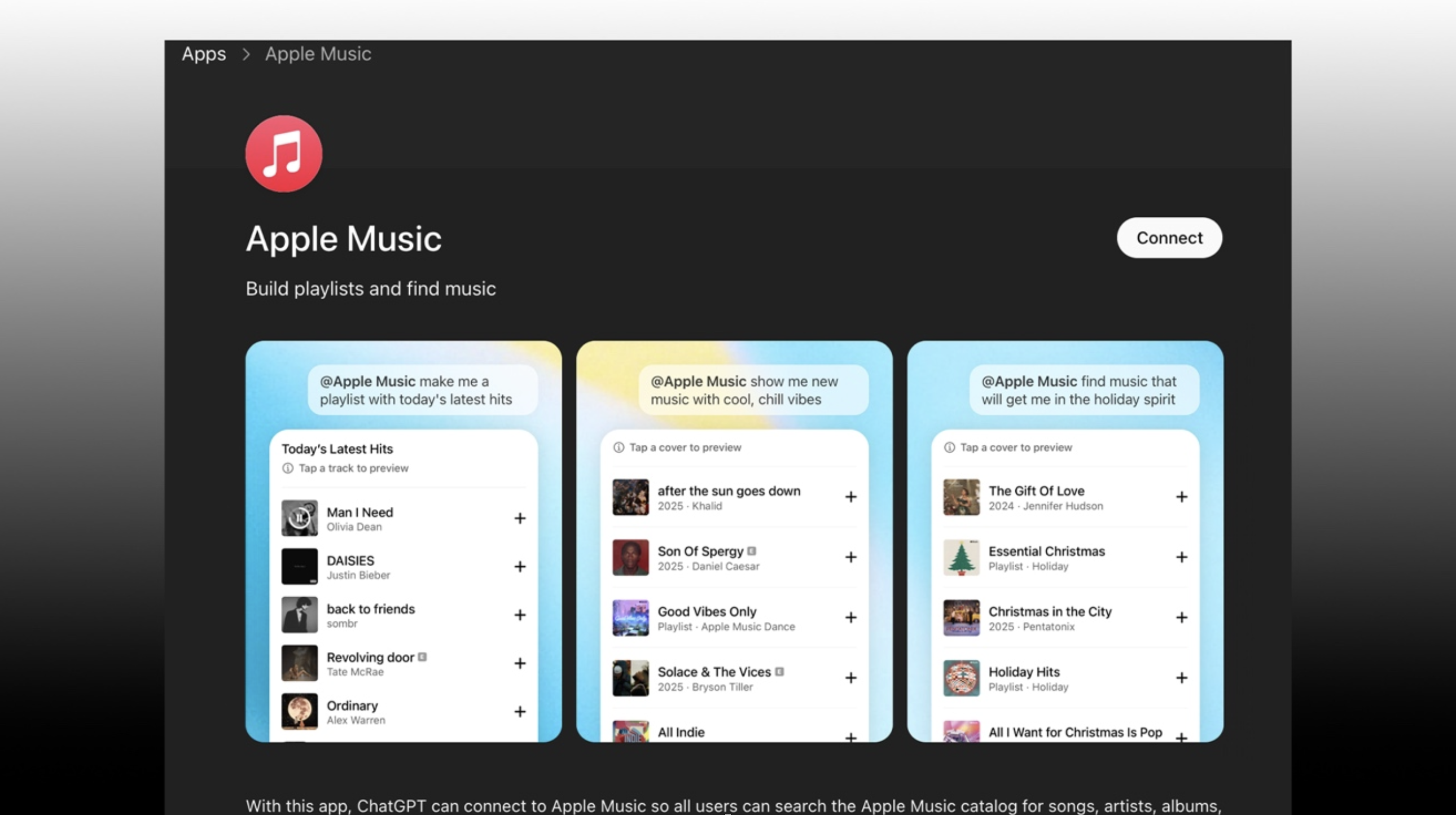Click the Apple Music app logo

[284, 154]
